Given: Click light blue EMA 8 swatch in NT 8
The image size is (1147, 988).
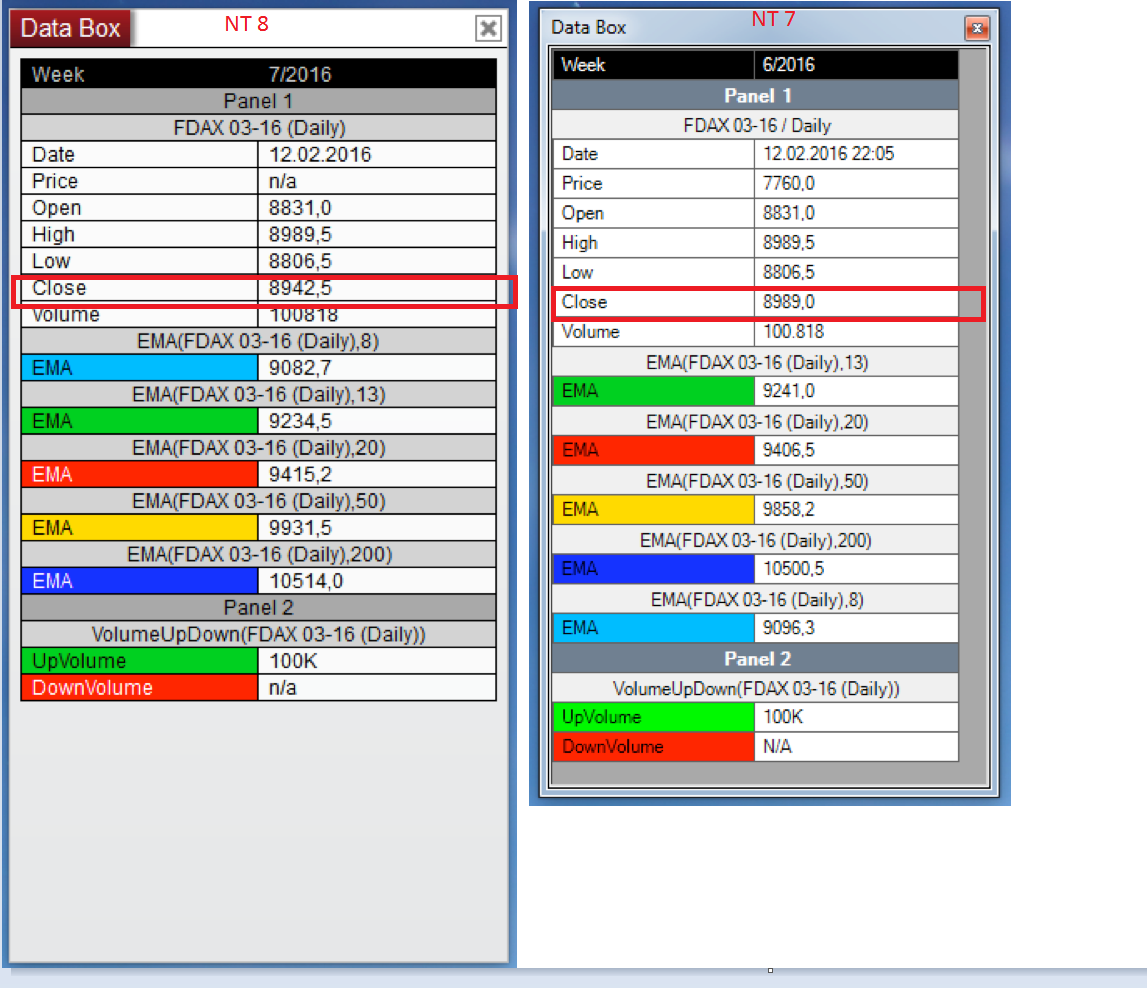Looking at the screenshot, I should point(140,368).
